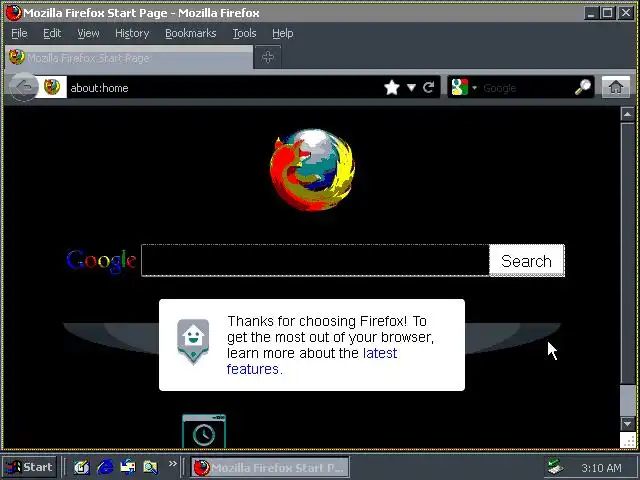
Task: Click the clock history icon at bottom
Action: click(x=204, y=432)
